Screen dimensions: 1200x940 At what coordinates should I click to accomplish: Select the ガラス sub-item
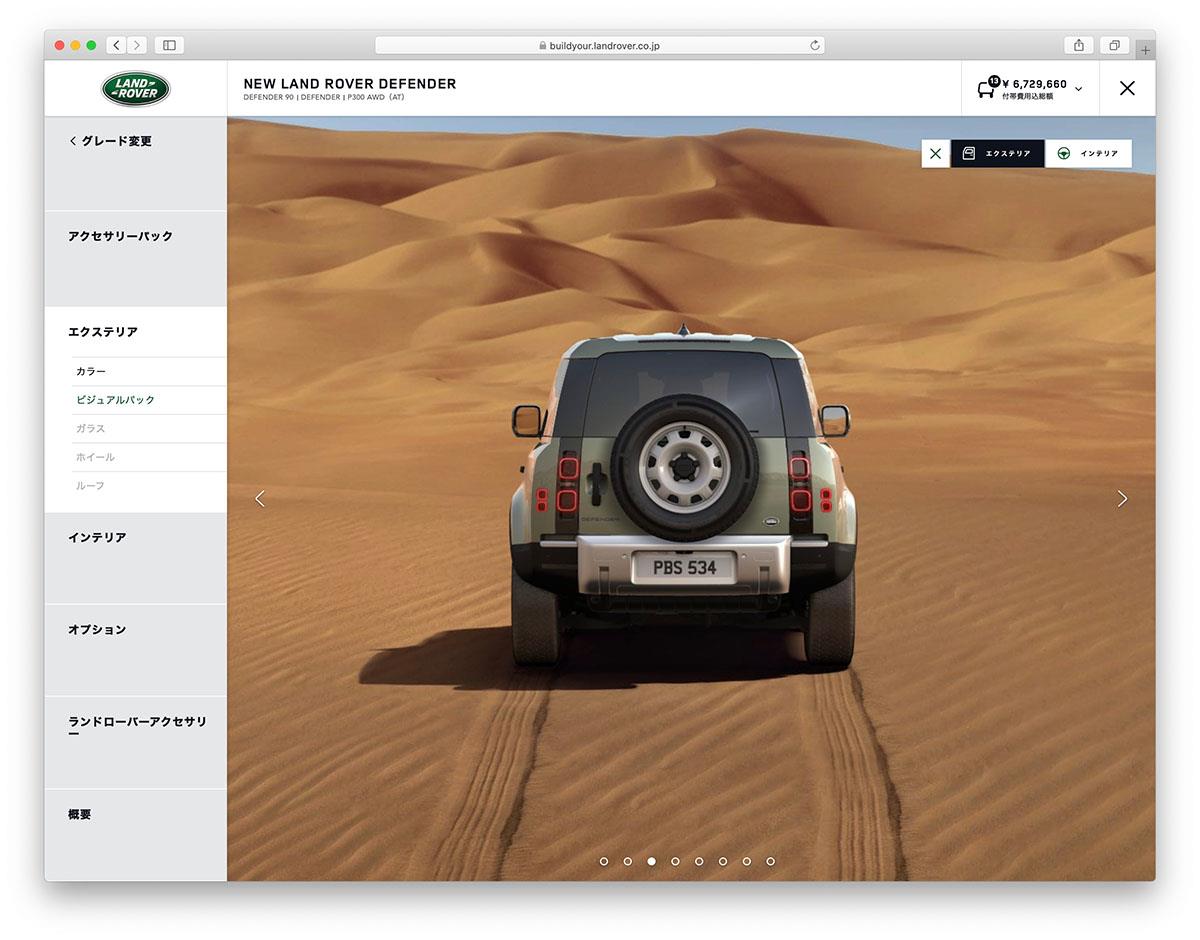click(149, 428)
